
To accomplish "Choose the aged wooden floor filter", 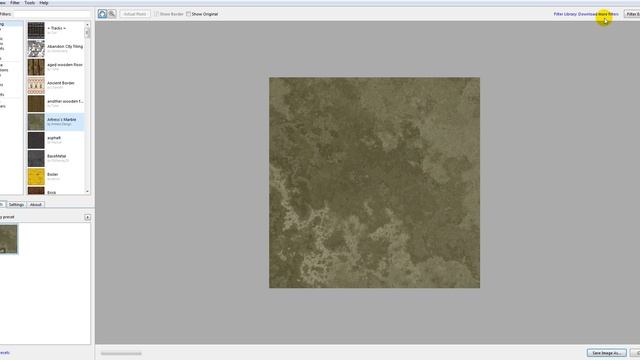I will pos(56,67).
